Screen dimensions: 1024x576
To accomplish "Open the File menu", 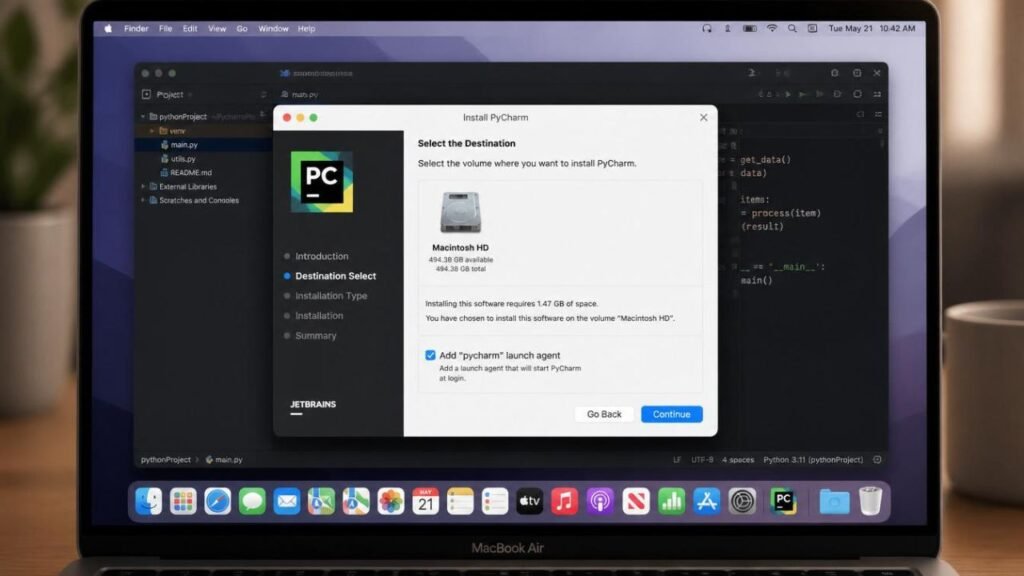I will (166, 29).
